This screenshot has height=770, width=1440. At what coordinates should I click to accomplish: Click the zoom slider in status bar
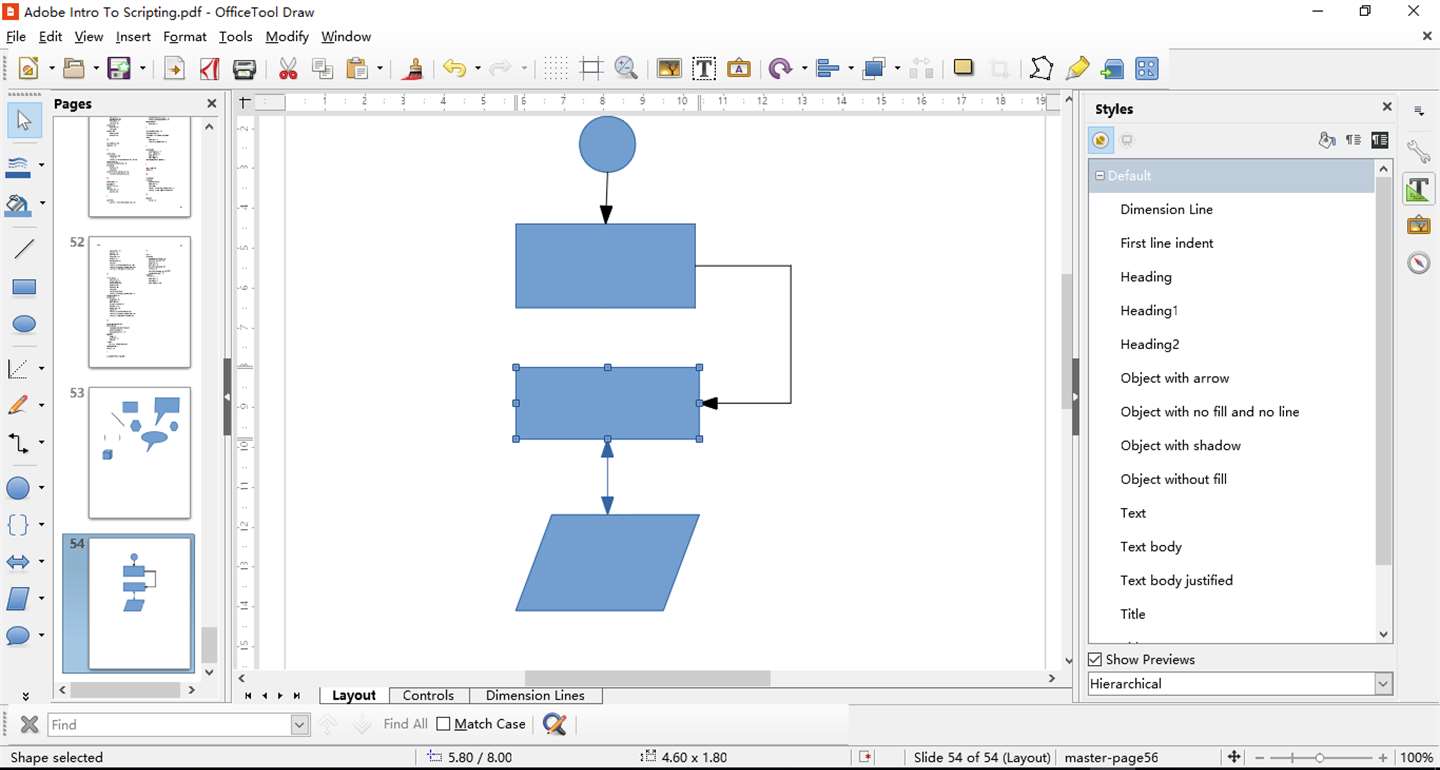[1320, 758]
